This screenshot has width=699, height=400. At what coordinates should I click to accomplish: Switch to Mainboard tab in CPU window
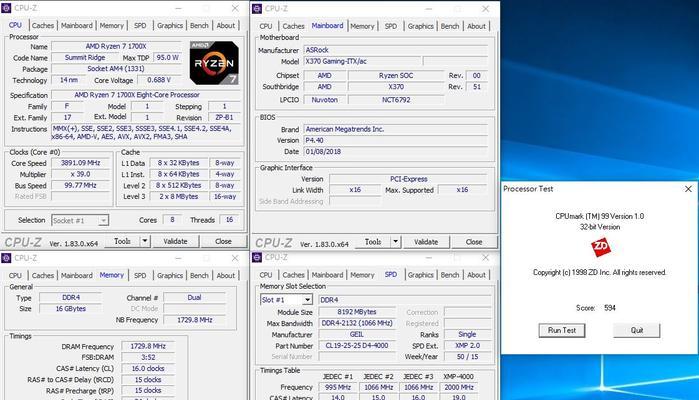click(x=77, y=25)
